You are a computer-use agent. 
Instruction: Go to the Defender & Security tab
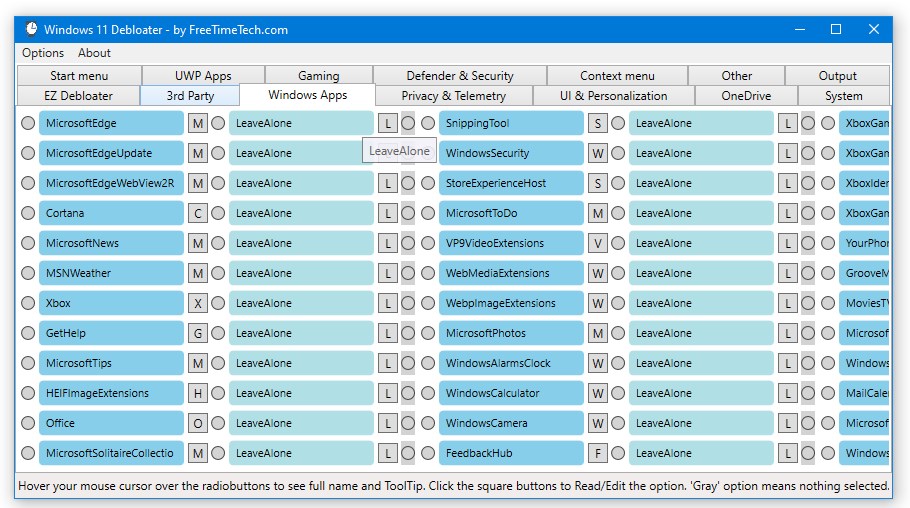pos(460,75)
